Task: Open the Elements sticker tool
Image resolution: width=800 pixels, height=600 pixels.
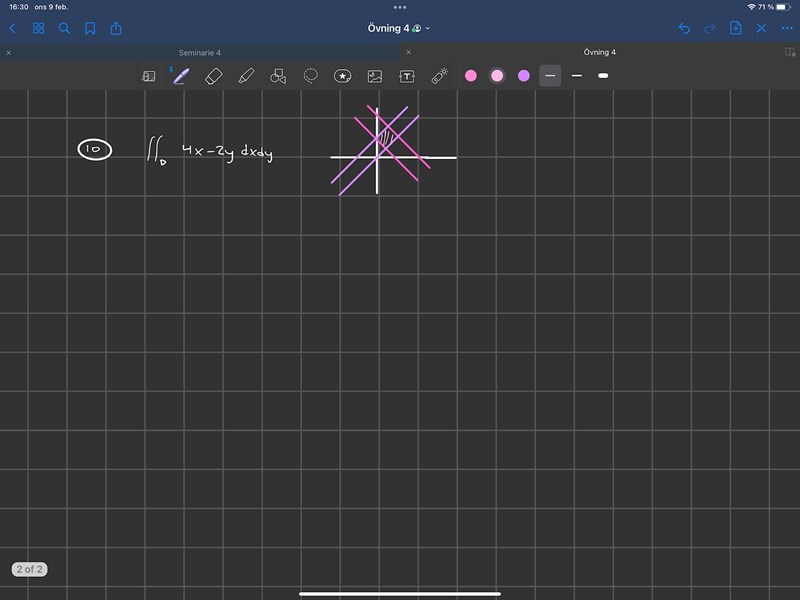Action: point(343,76)
